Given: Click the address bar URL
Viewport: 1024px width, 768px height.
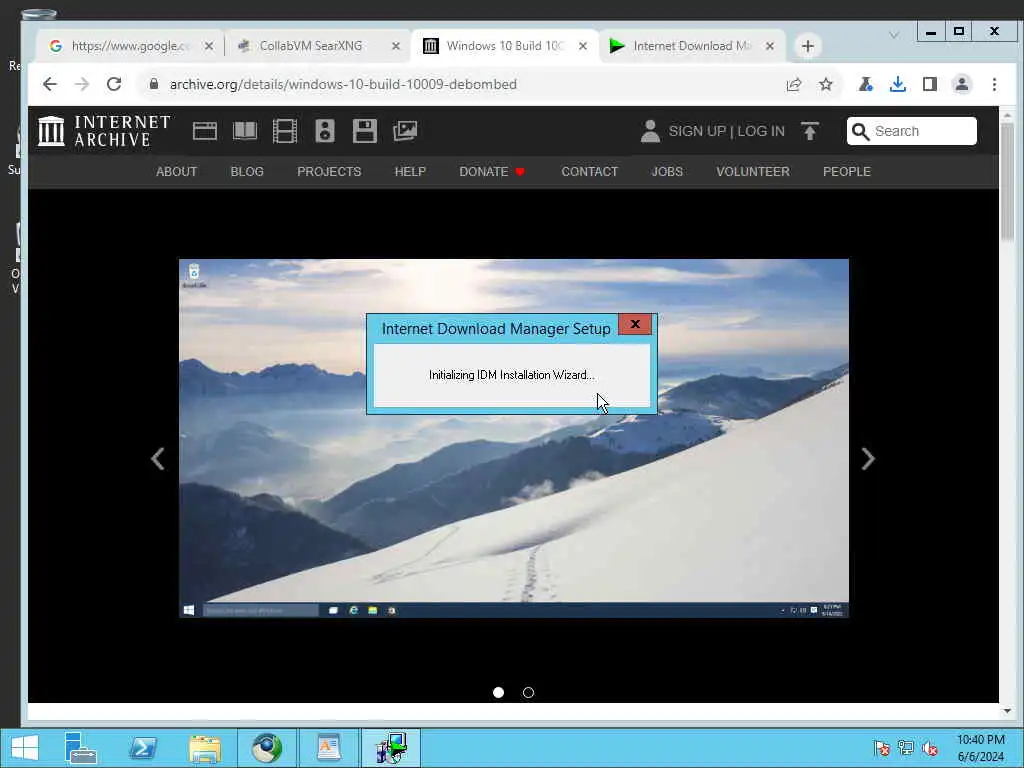Looking at the screenshot, I should [x=343, y=84].
